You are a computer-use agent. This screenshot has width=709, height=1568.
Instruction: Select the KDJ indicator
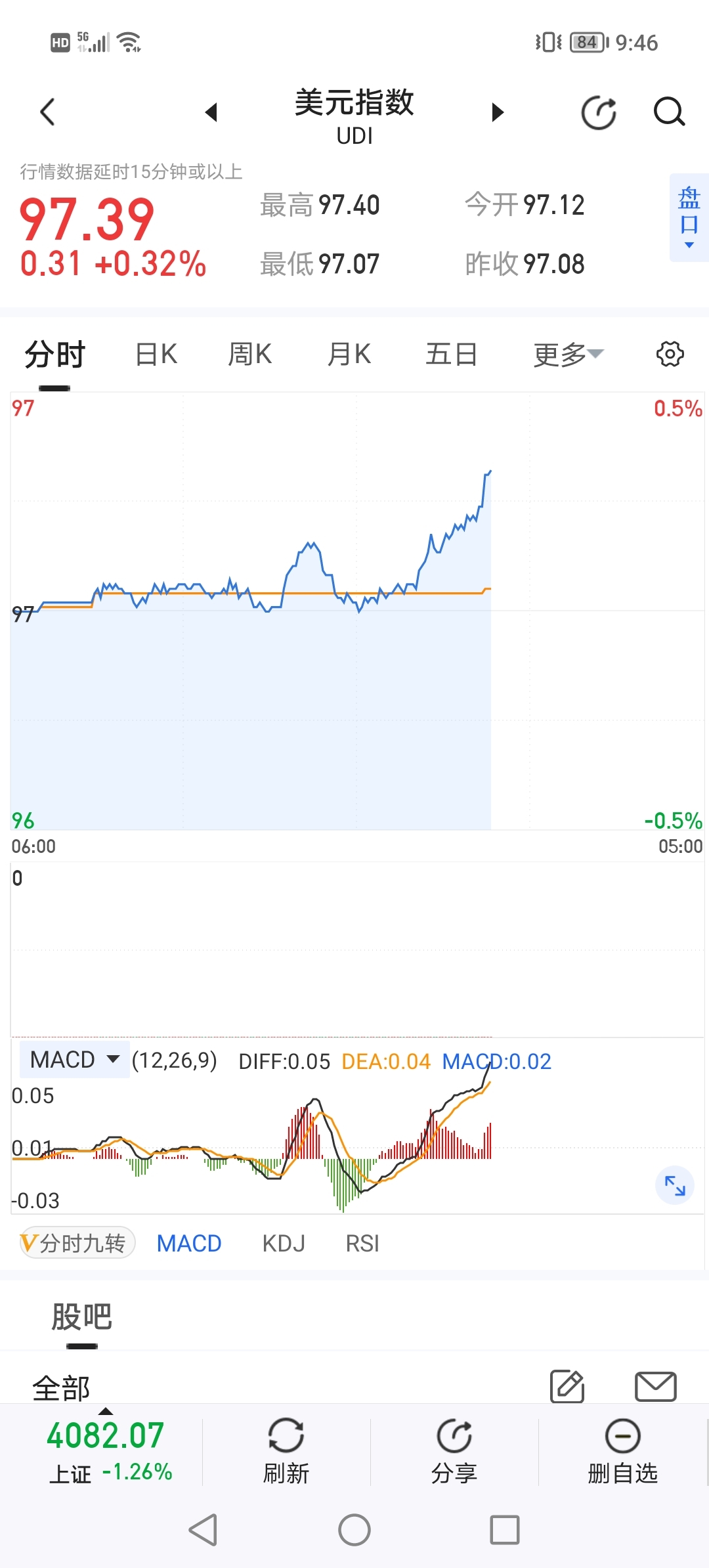point(284,1244)
